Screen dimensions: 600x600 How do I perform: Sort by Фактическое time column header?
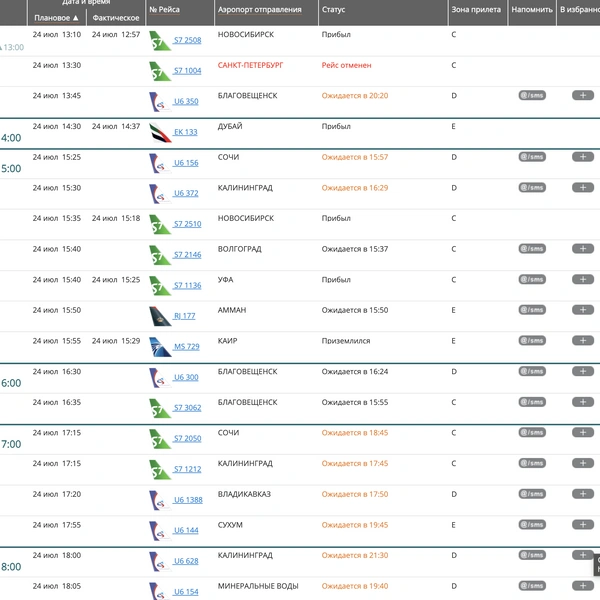pyautogui.click(x=116, y=18)
